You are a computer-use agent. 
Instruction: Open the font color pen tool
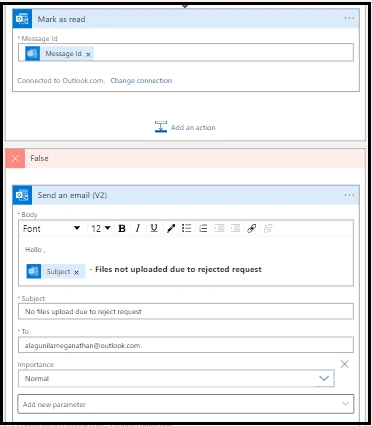[171, 228]
